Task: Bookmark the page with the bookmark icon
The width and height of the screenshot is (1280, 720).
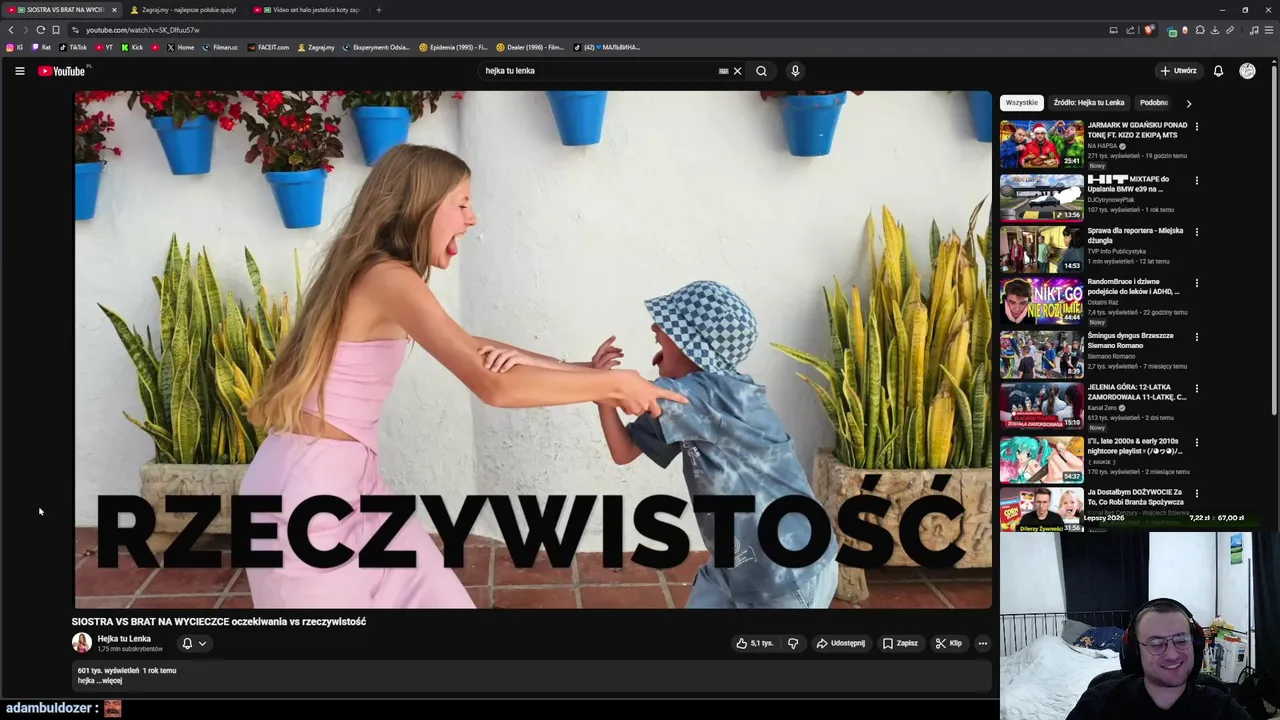Action: coord(56,30)
